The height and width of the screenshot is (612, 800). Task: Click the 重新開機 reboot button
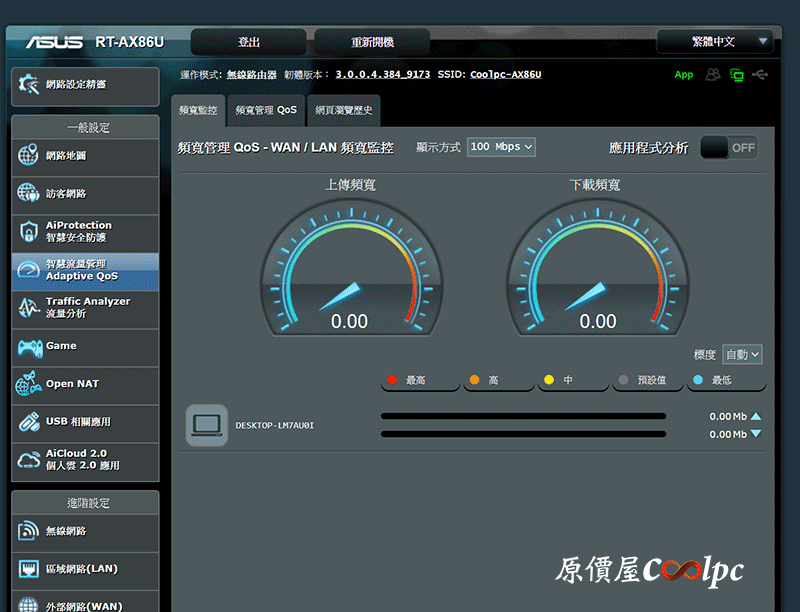pyautogui.click(x=372, y=42)
